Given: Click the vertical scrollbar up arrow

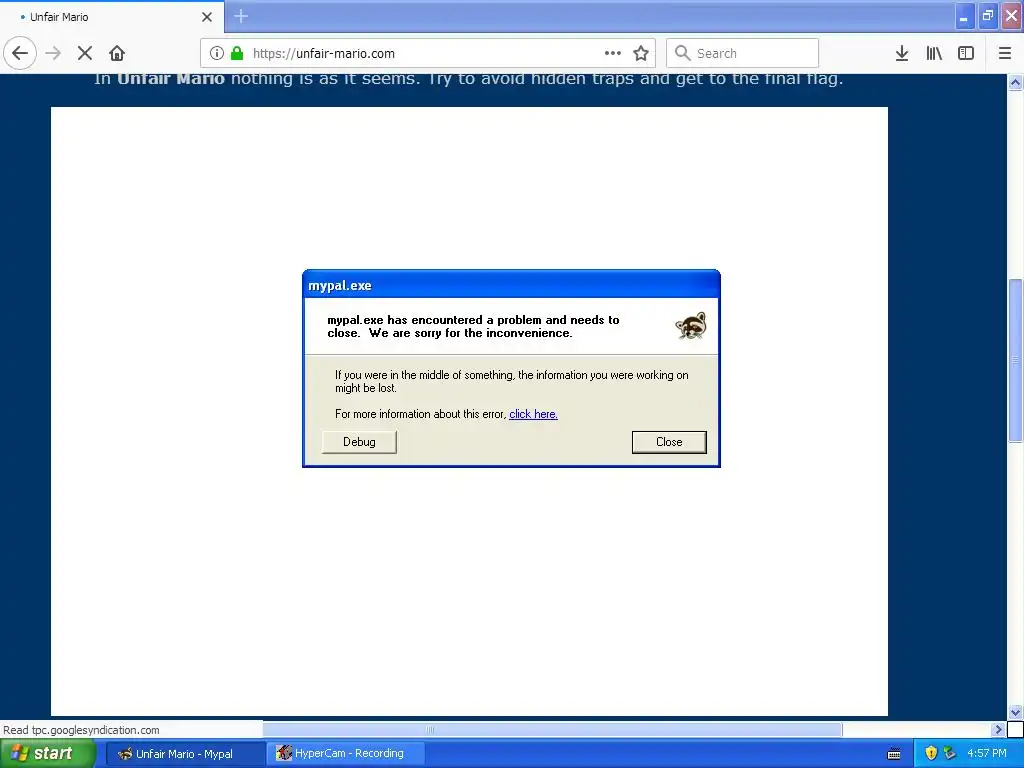Looking at the screenshot, I should click(1016, 82).
